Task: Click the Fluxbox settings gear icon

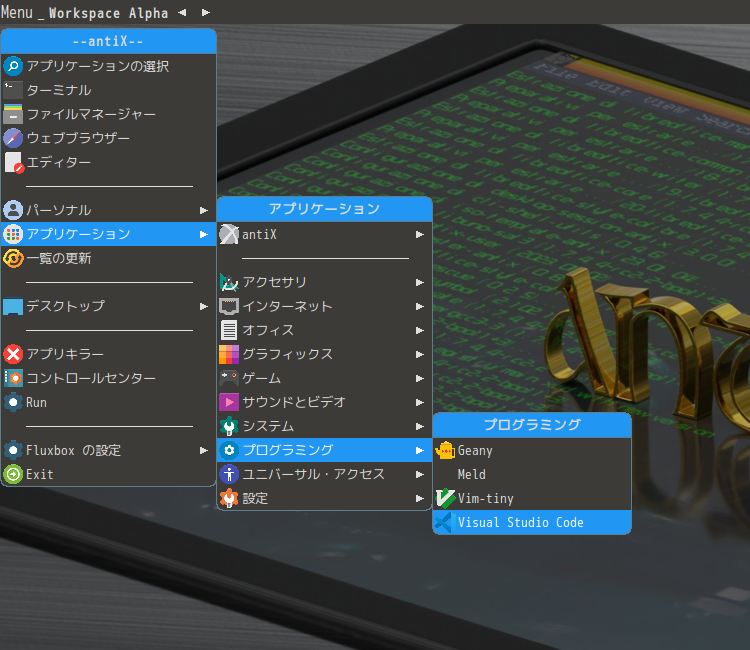Action: point(13,450)
